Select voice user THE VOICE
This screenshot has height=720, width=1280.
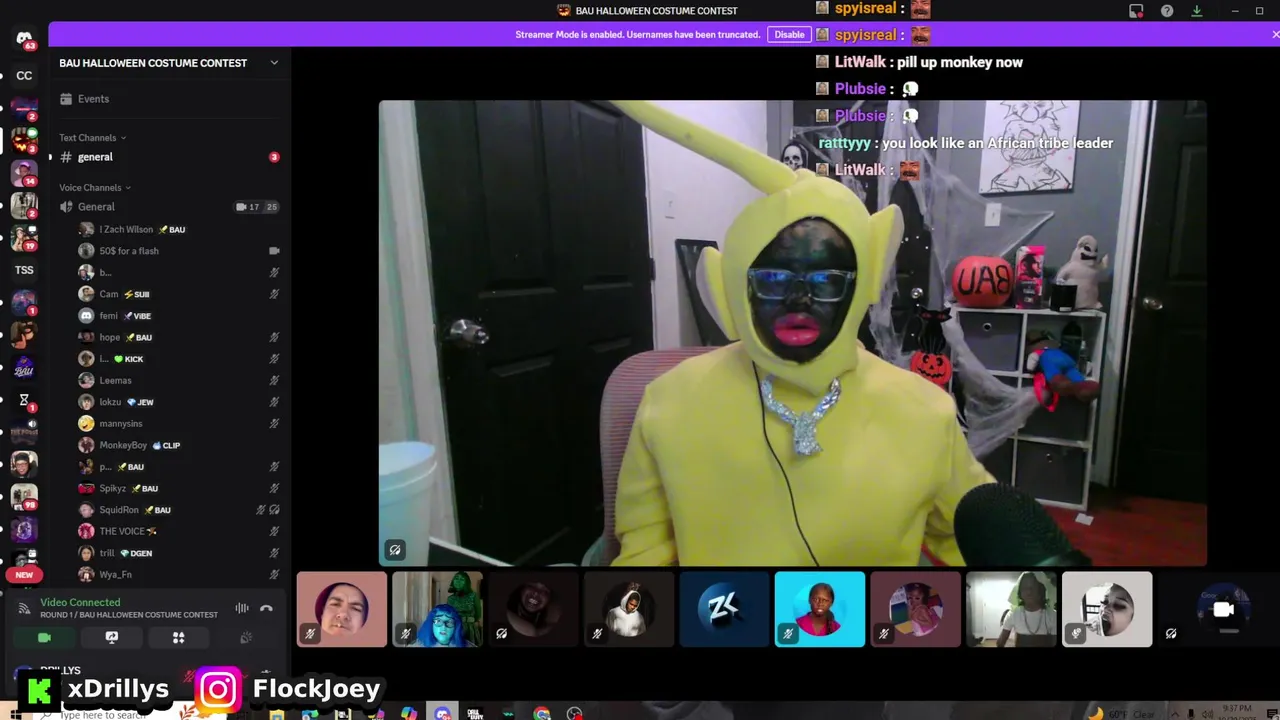[180, 531]
